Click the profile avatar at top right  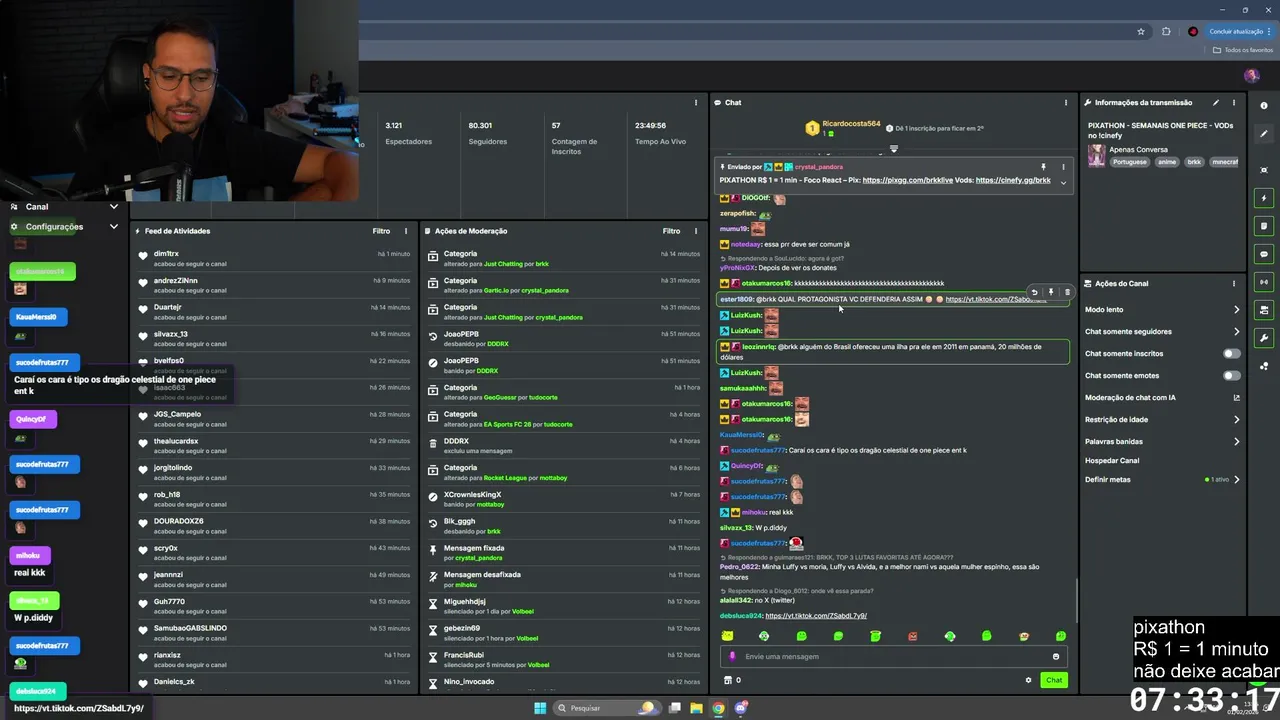(x=1251, y=75)
